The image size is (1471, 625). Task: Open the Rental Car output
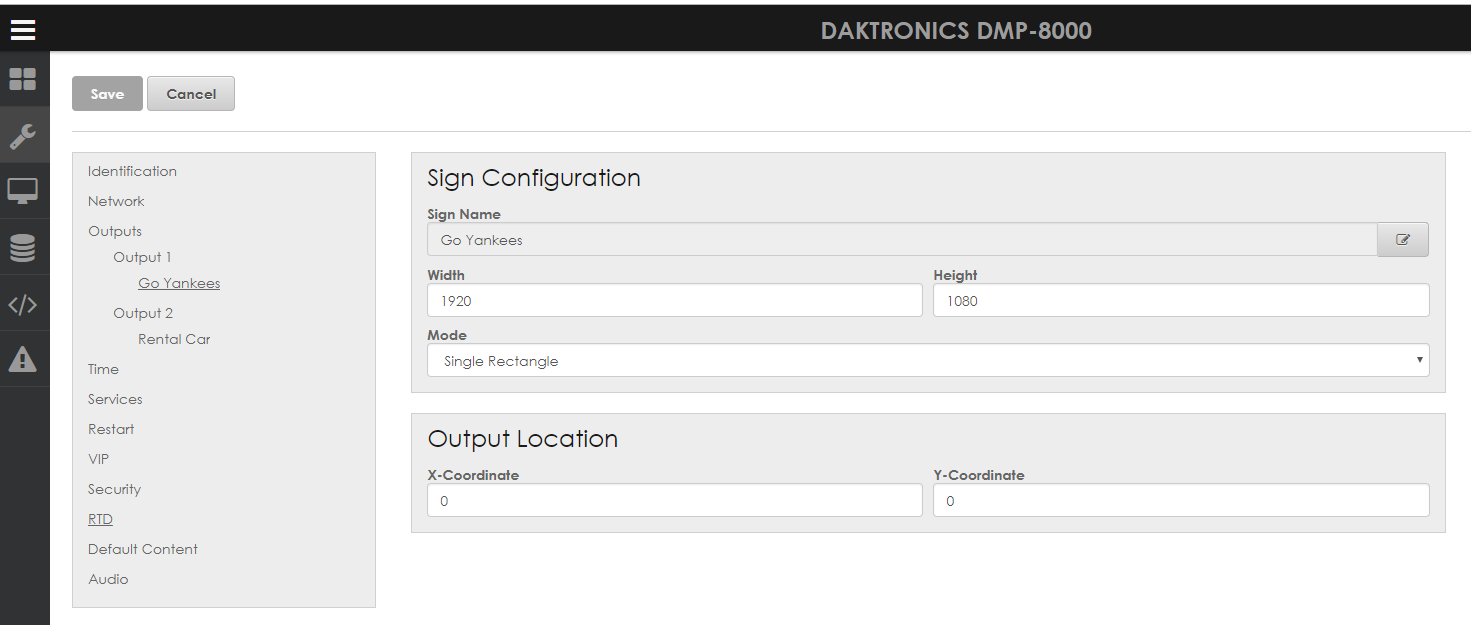(x=174, y=338)
